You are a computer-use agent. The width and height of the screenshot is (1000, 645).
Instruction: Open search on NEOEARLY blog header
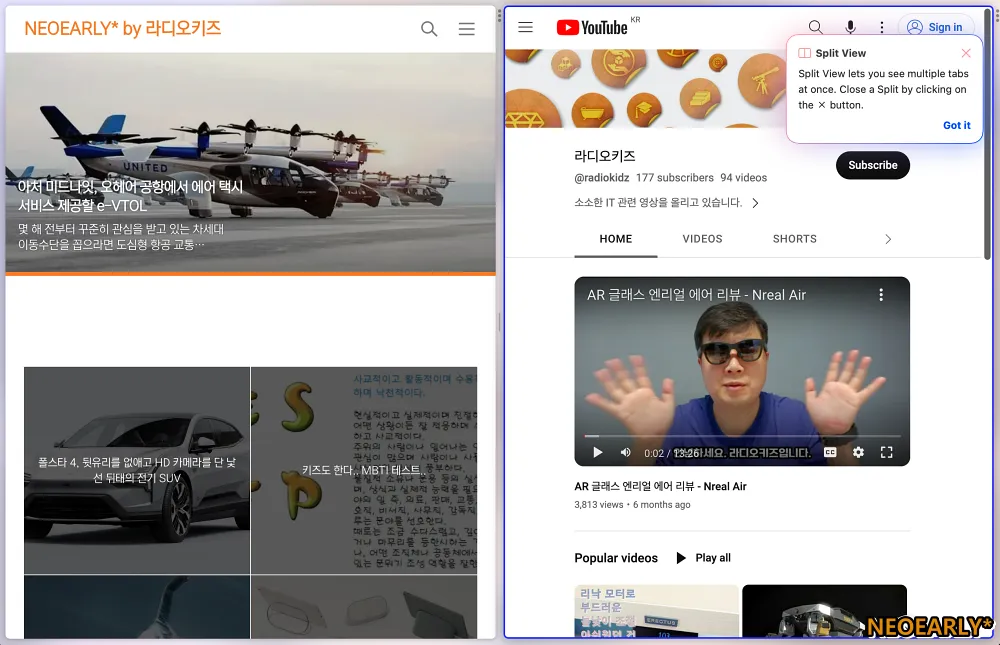(x=429, y=29)
